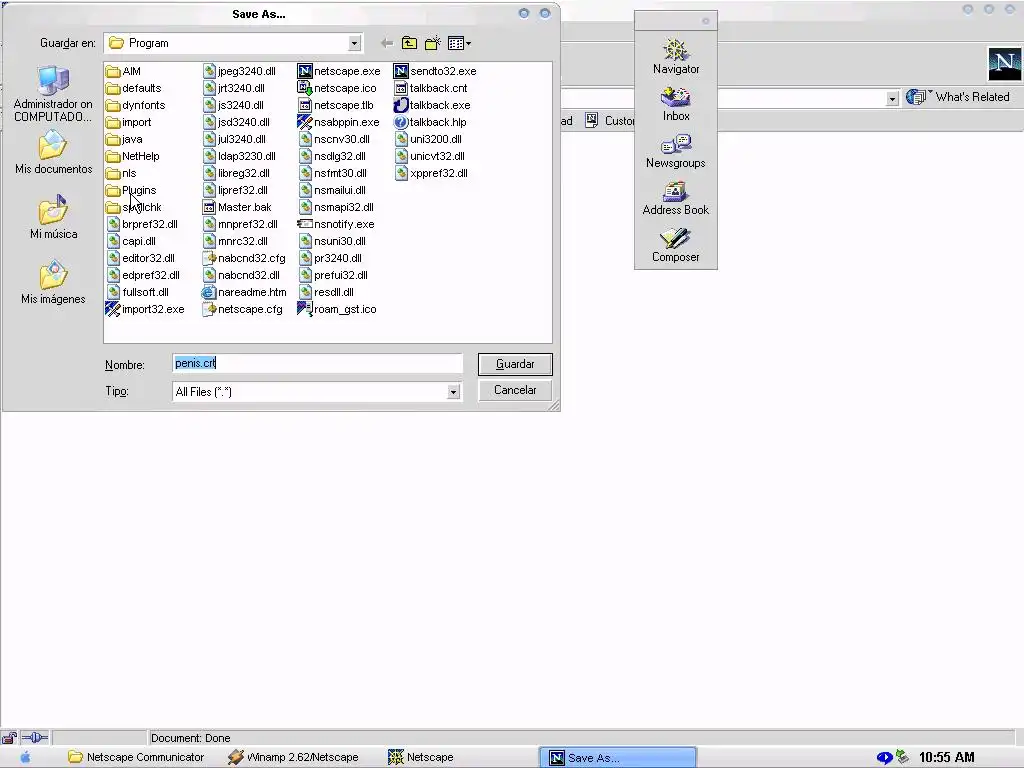Viewport: 1024px width, 768px height.
Task: Select nareadme.htm file
Action: pos(244,292)
